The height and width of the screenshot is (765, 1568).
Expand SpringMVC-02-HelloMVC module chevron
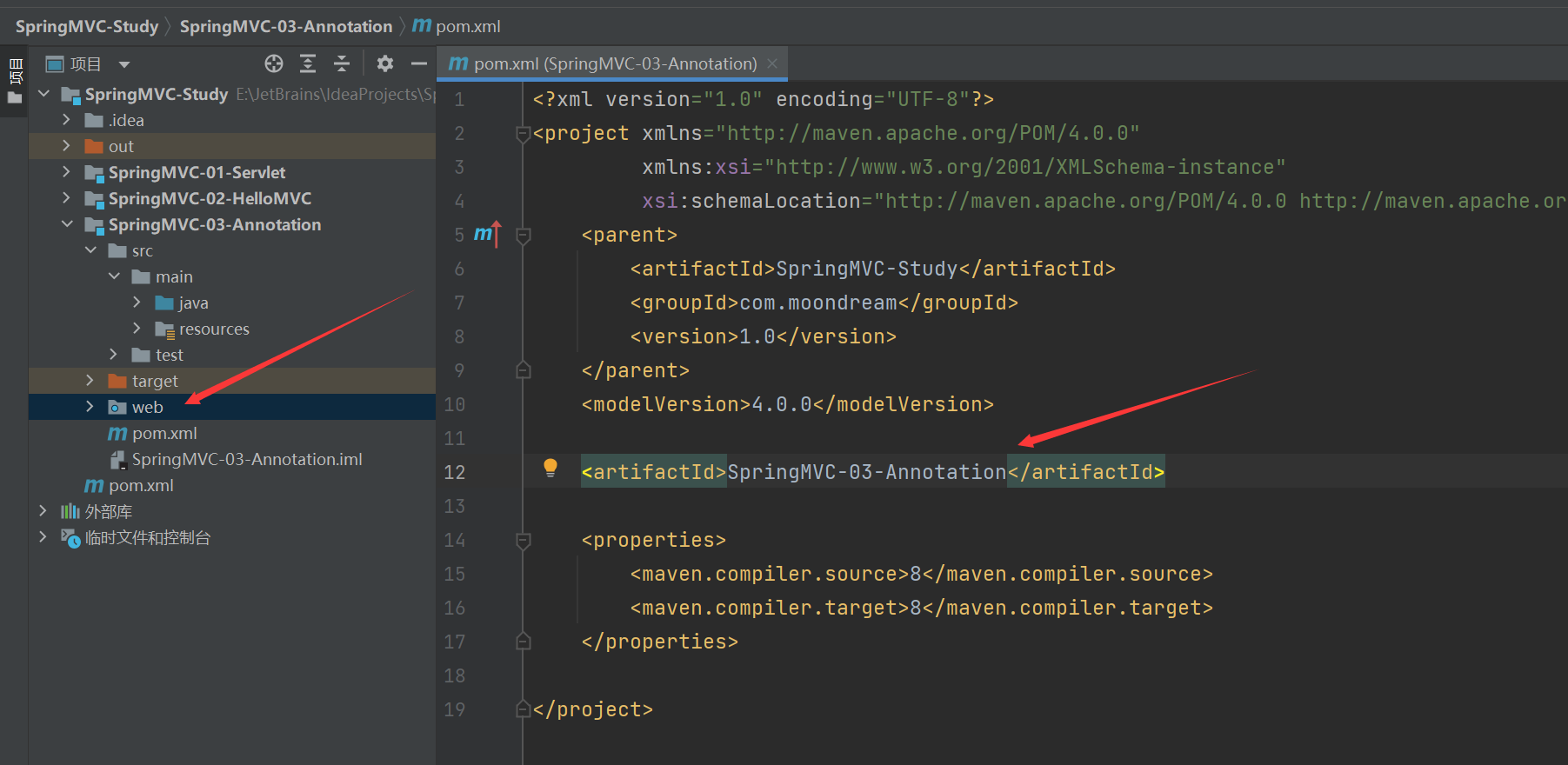click(66, 197)
